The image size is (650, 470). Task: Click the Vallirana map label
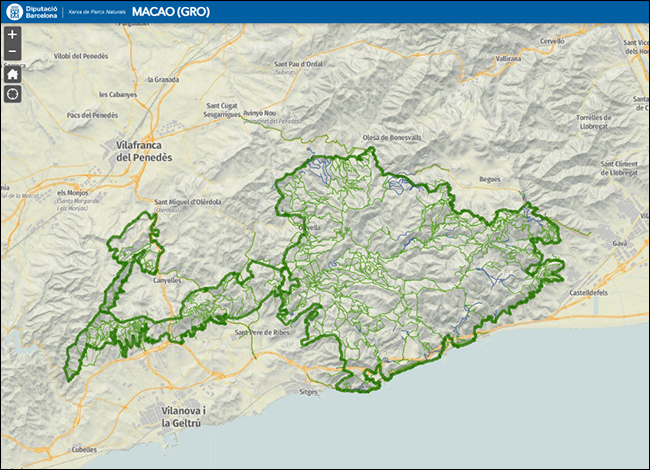507,59
